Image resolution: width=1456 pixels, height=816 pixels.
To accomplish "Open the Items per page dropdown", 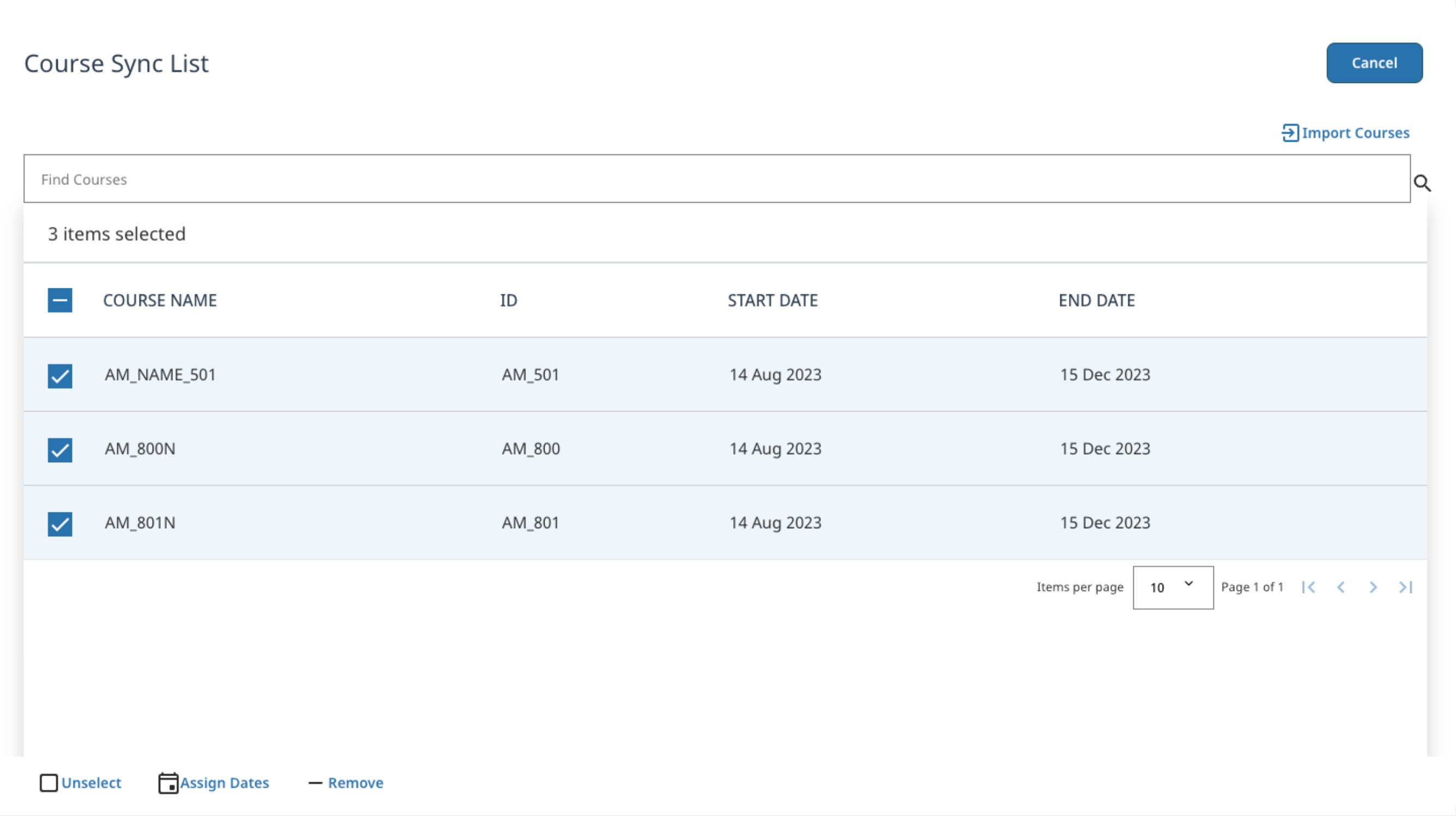I will (x=1173, y=587).
